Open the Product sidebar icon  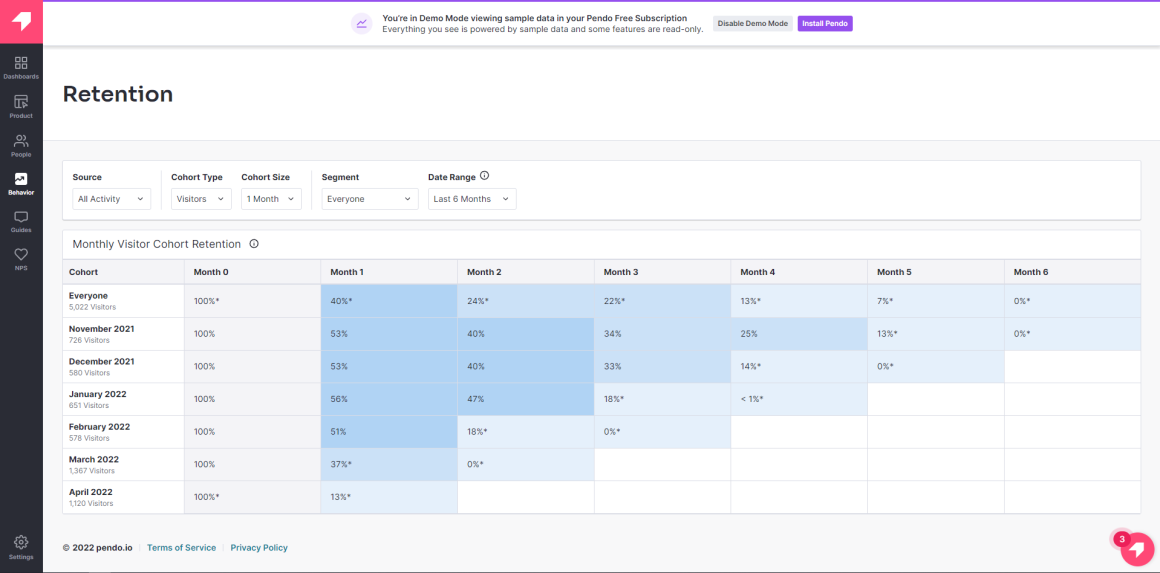21,106
